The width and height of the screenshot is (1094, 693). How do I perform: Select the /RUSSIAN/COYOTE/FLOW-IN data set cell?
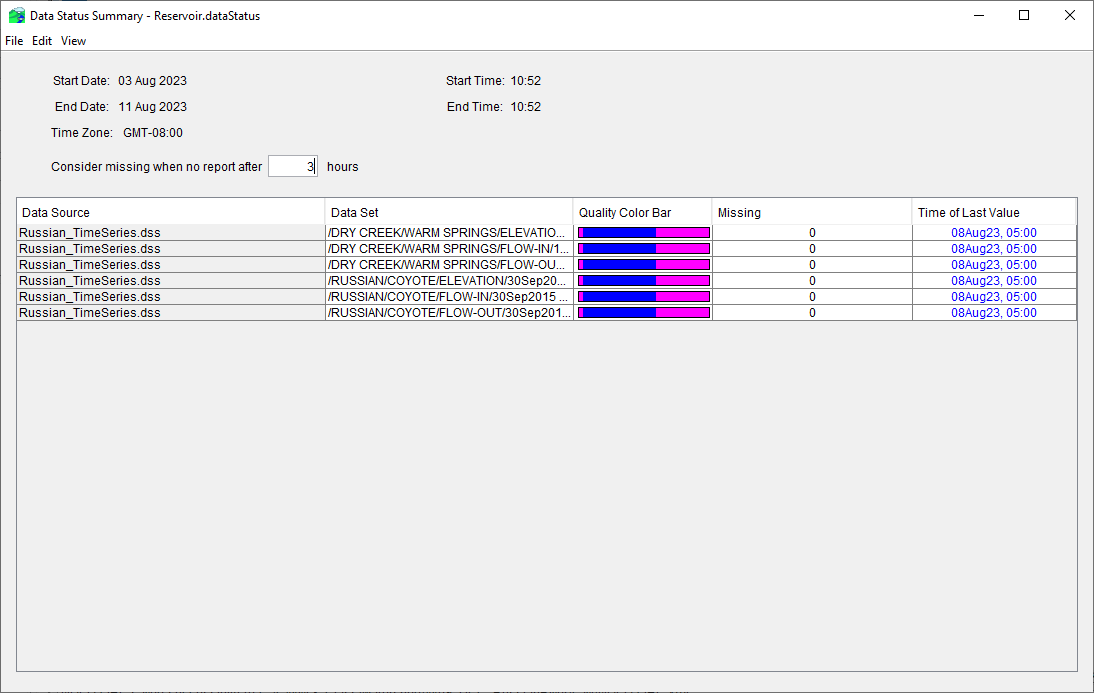(x=447, y=296)
